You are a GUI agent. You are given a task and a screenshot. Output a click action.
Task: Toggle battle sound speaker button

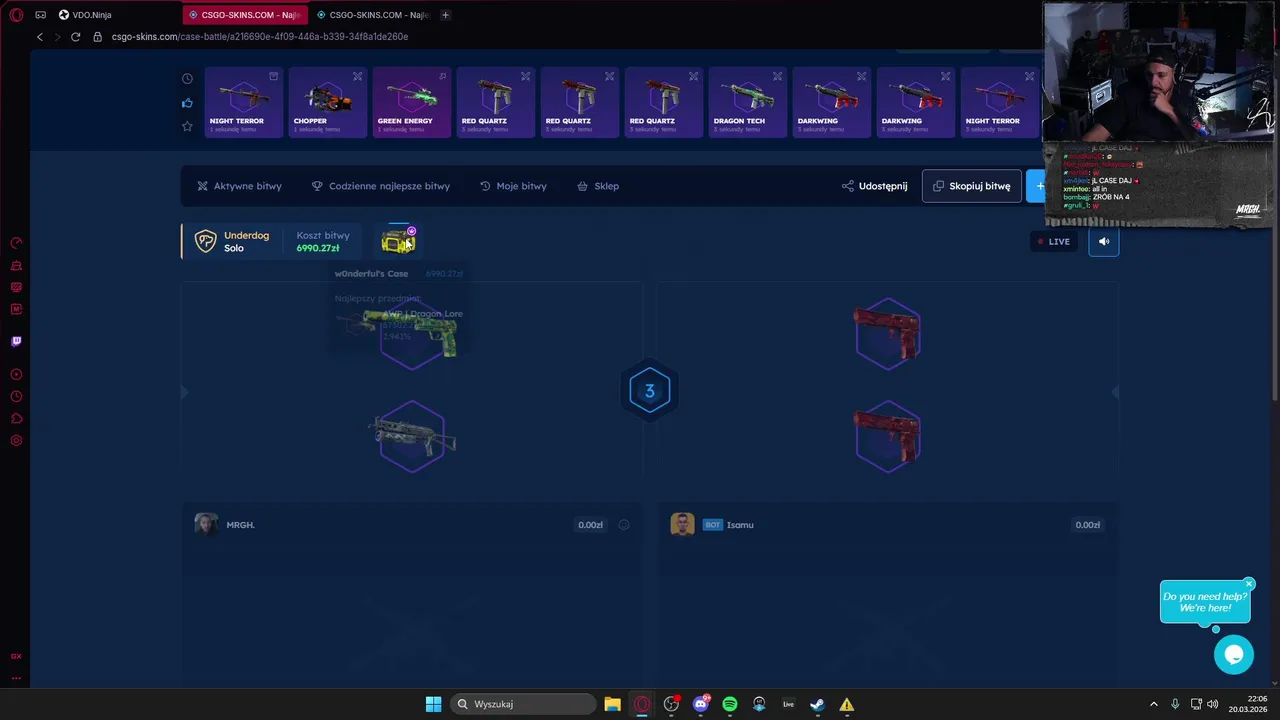click(x=1104, y=241)
